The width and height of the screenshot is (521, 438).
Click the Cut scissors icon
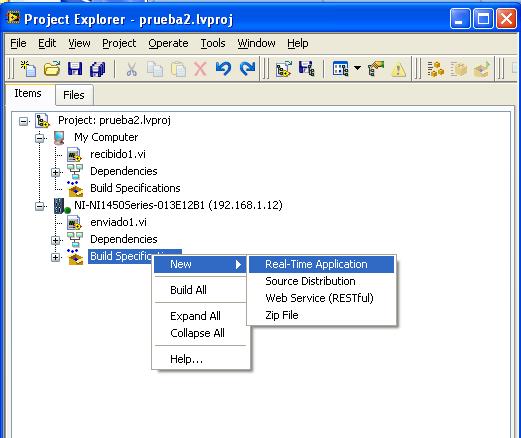[132, 69]
